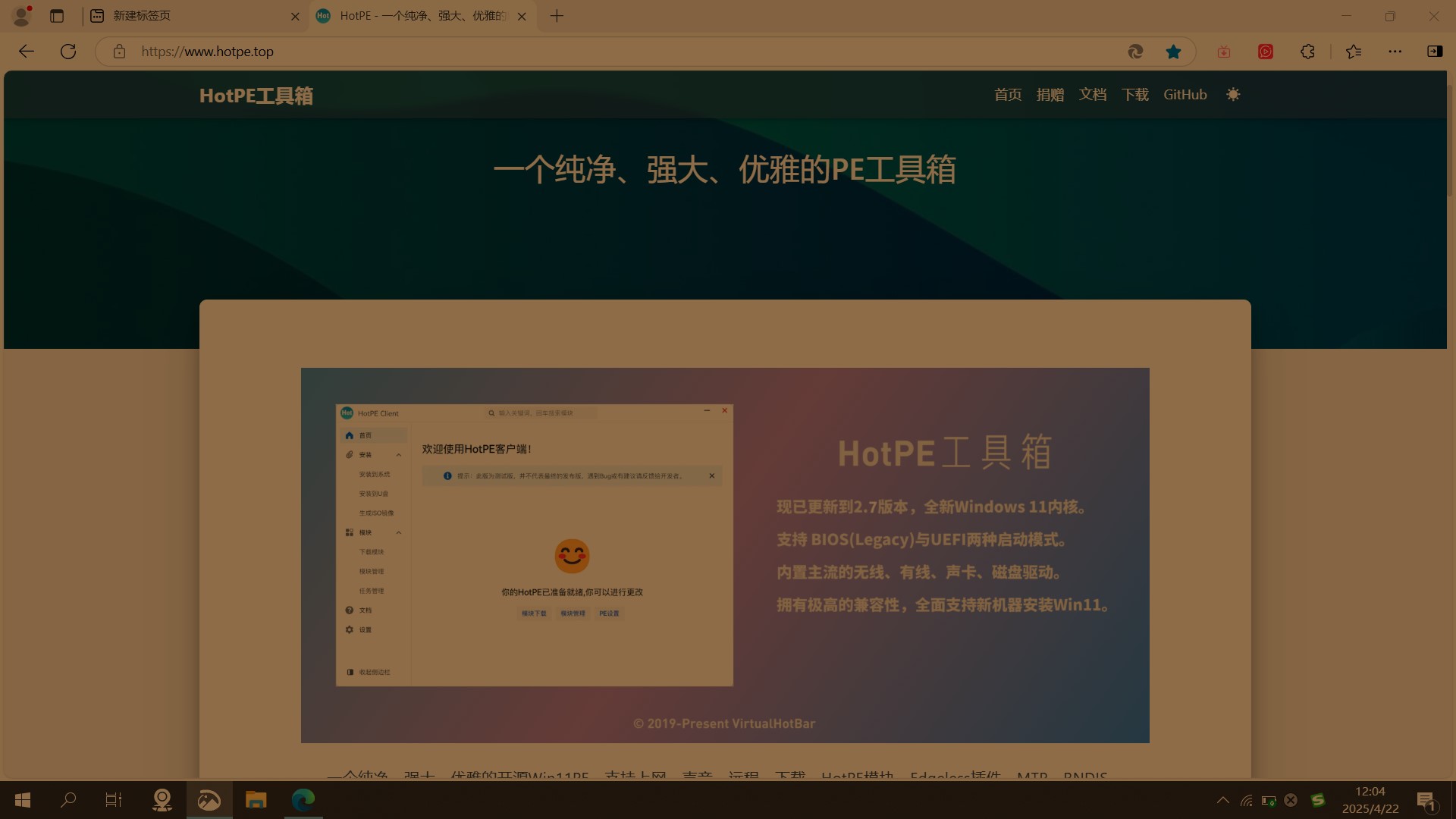Viewport: 1456px width, 819px height.
Task: Click 文档 help item in client sidebar
Action: [x=359, y=610]
